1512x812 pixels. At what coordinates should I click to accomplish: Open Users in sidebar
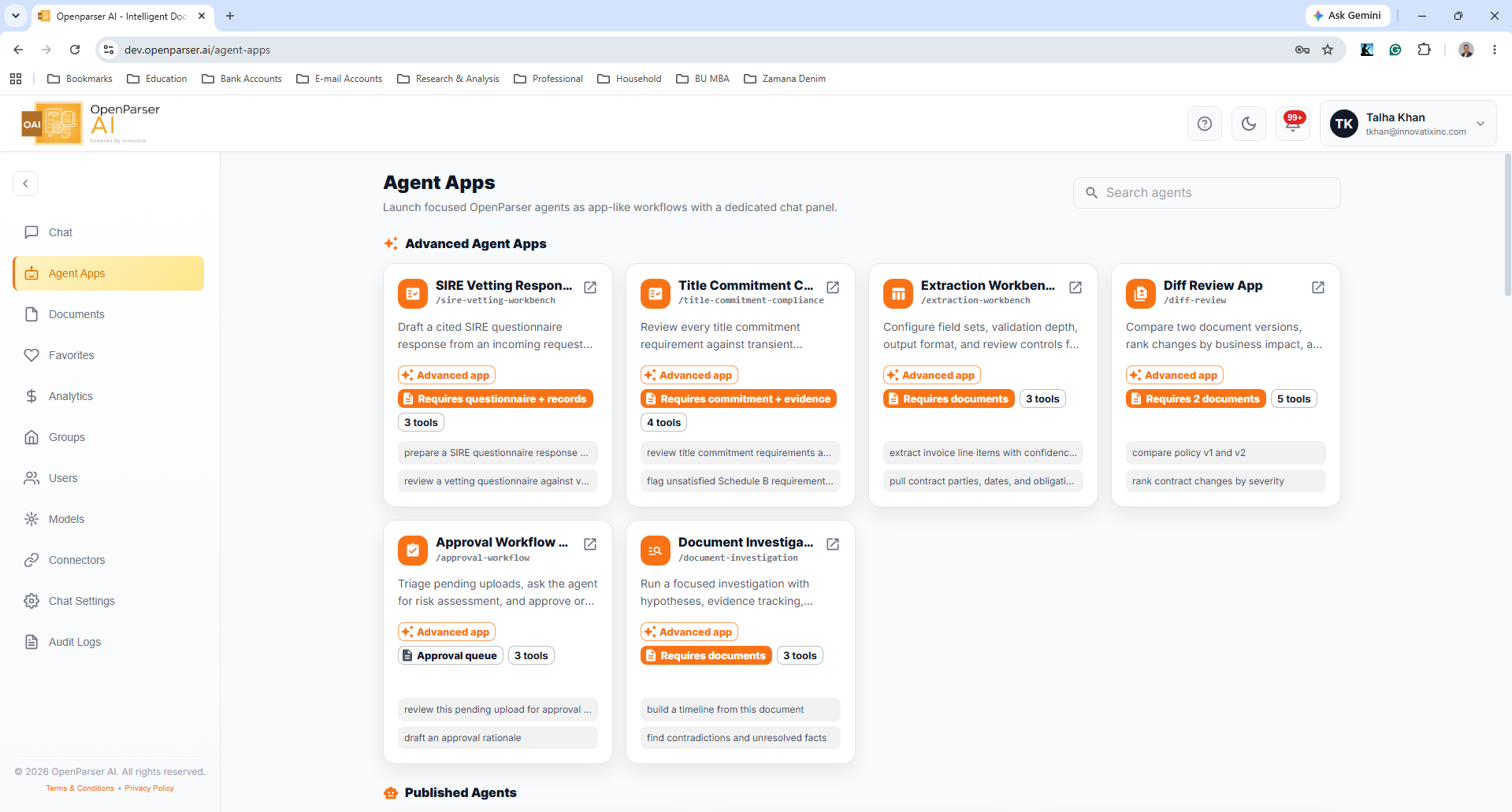(x=109, y=478)
